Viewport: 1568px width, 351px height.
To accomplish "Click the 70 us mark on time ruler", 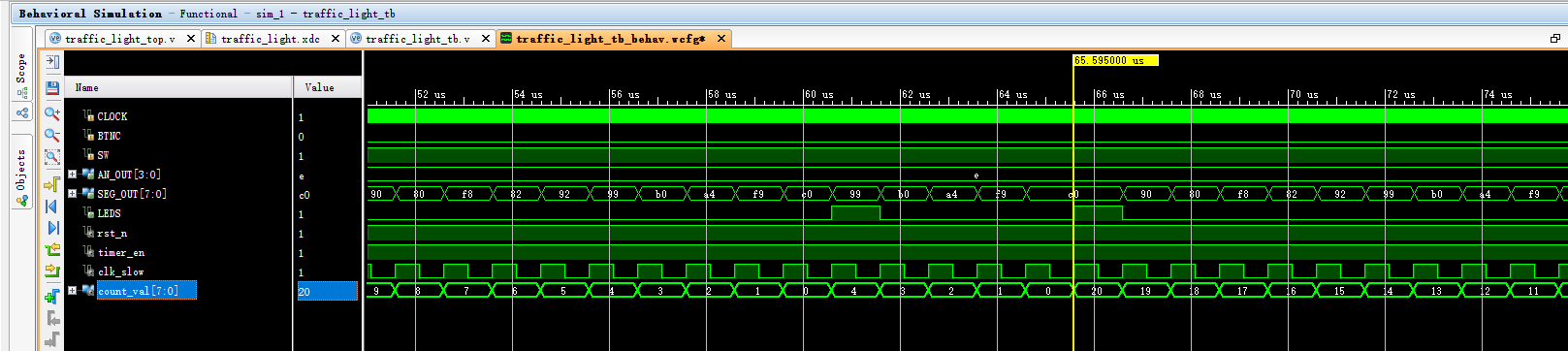I will [1302, 95].
